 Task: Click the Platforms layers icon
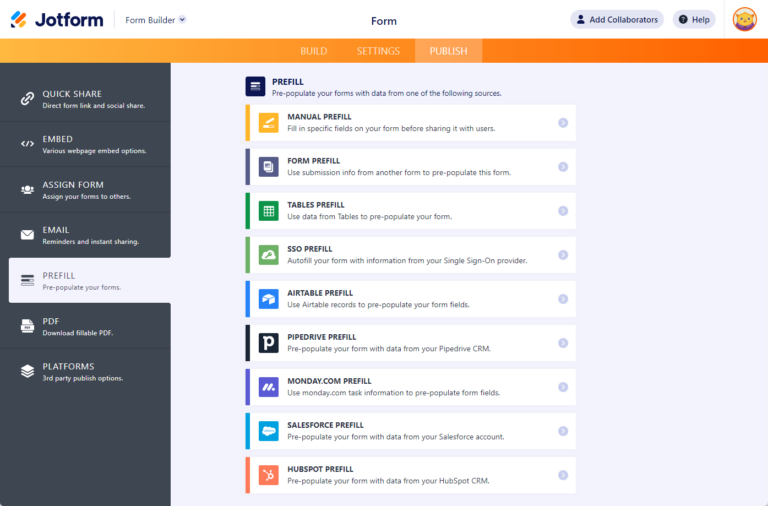pos(28,371)
